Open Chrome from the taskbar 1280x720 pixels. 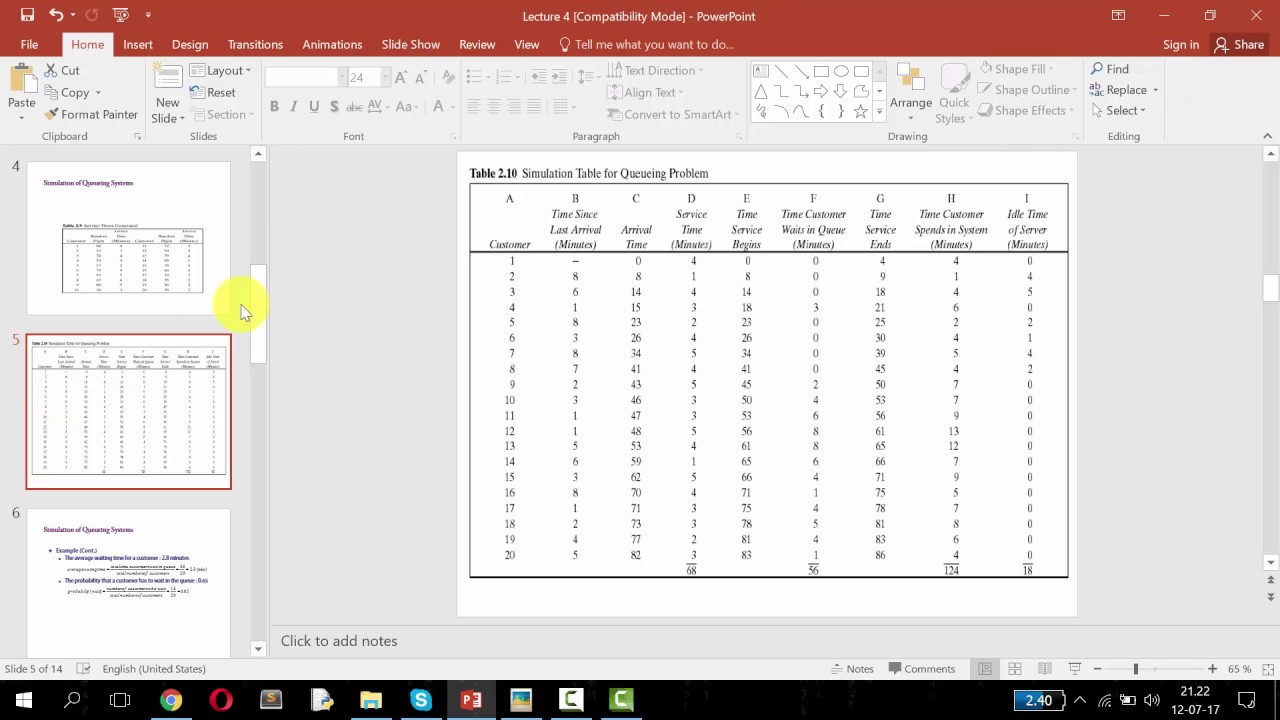pyautogui.click(x=171, y=700)
